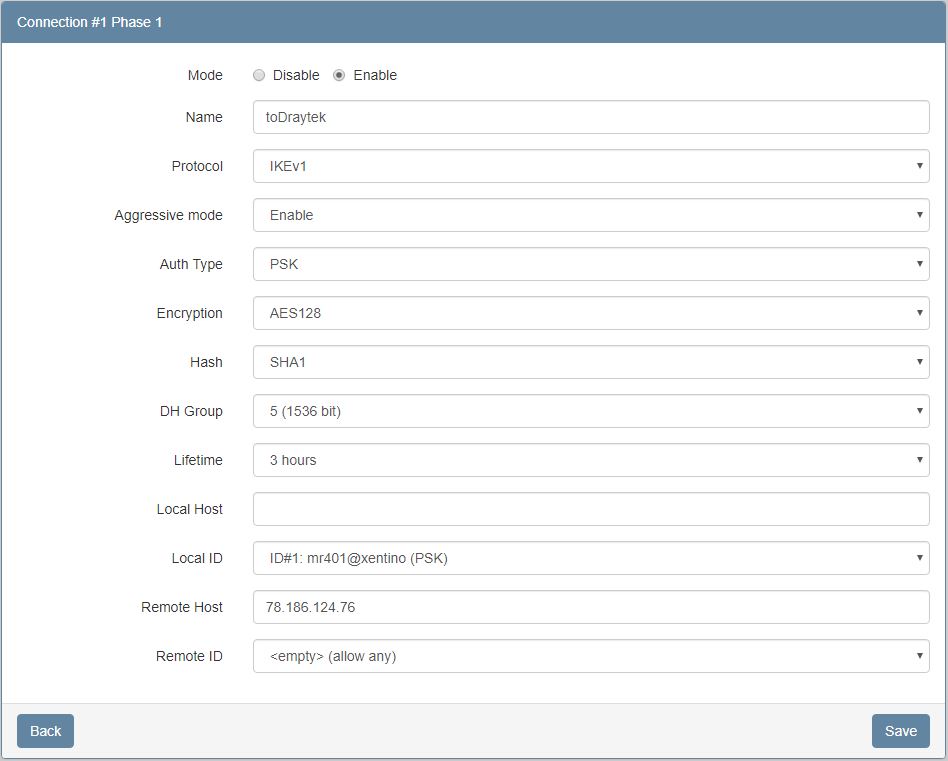This screenshot has height=761, width=948.
Task: Click the empty Local Host input field
Action: click(x=591, y=509)
